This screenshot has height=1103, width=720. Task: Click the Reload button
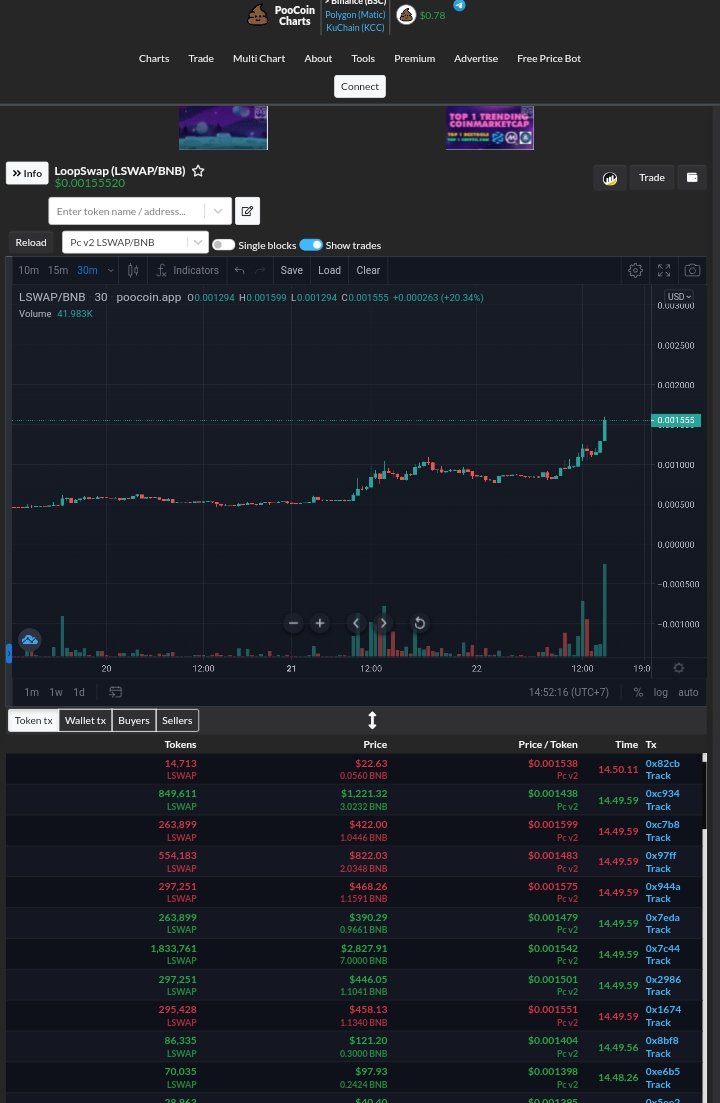point(31,242)
